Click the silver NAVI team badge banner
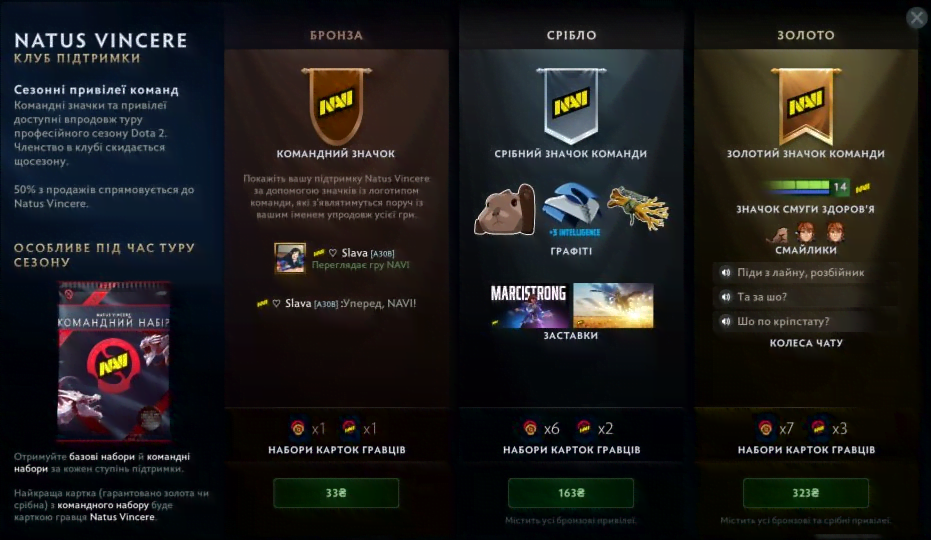Viewport: 931px width, 540px height. tap(571, 106)
